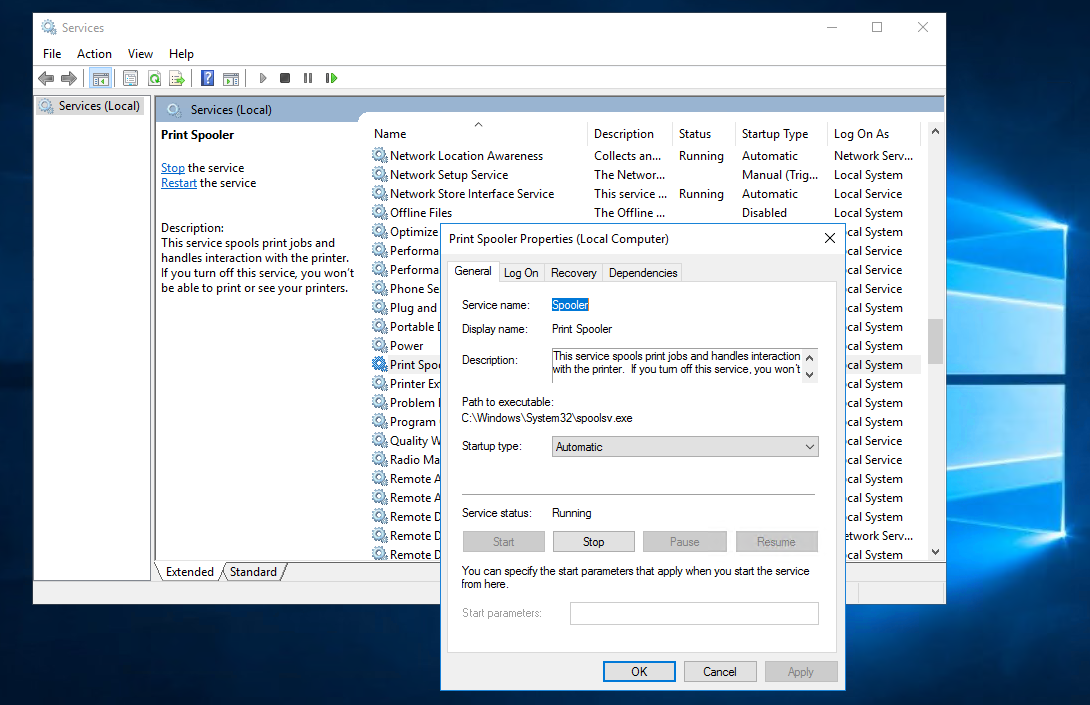The image size is (1090, 705).
Task: Open the File menu
Action: [x=52, y=54]
